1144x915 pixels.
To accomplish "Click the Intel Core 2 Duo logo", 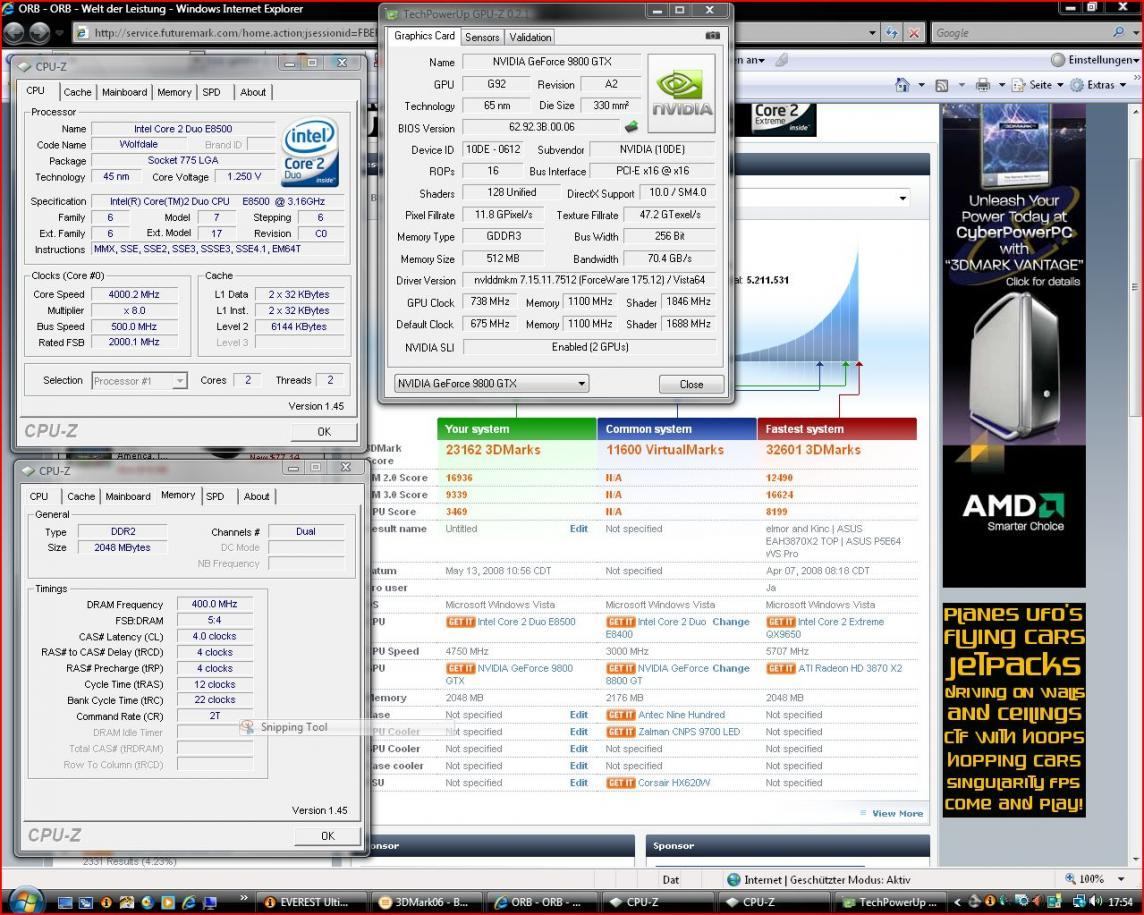I will click(x=309, y=152).
